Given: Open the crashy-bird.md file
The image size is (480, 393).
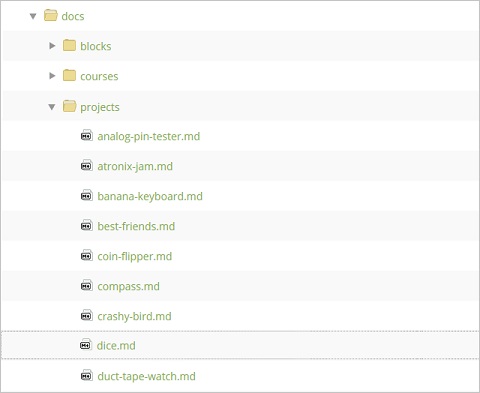Looking at the screenshot, I should tap(134, 316).
